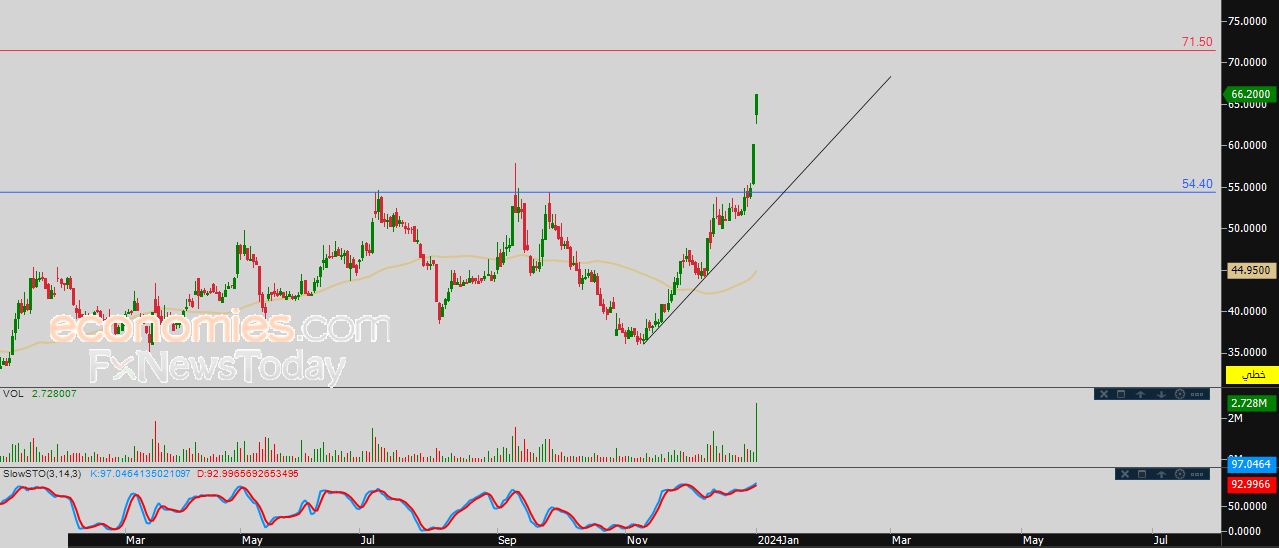Click the D:92.9965692653495 readout
This screenshot has height=548, width=1279.
coord(247,473)
